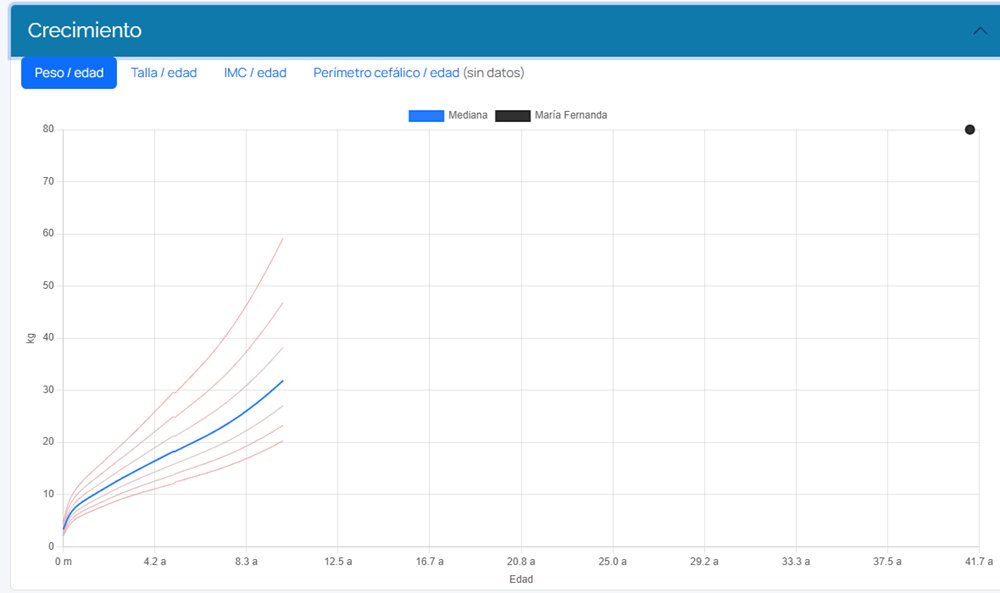The image size is (1000, 593).
Task: Click the lowest pink percentile curve end
Action: click(282, 441)
